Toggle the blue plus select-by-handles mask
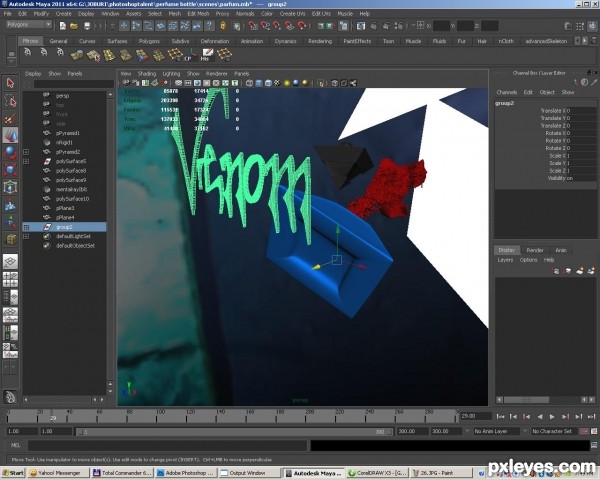 124,26
